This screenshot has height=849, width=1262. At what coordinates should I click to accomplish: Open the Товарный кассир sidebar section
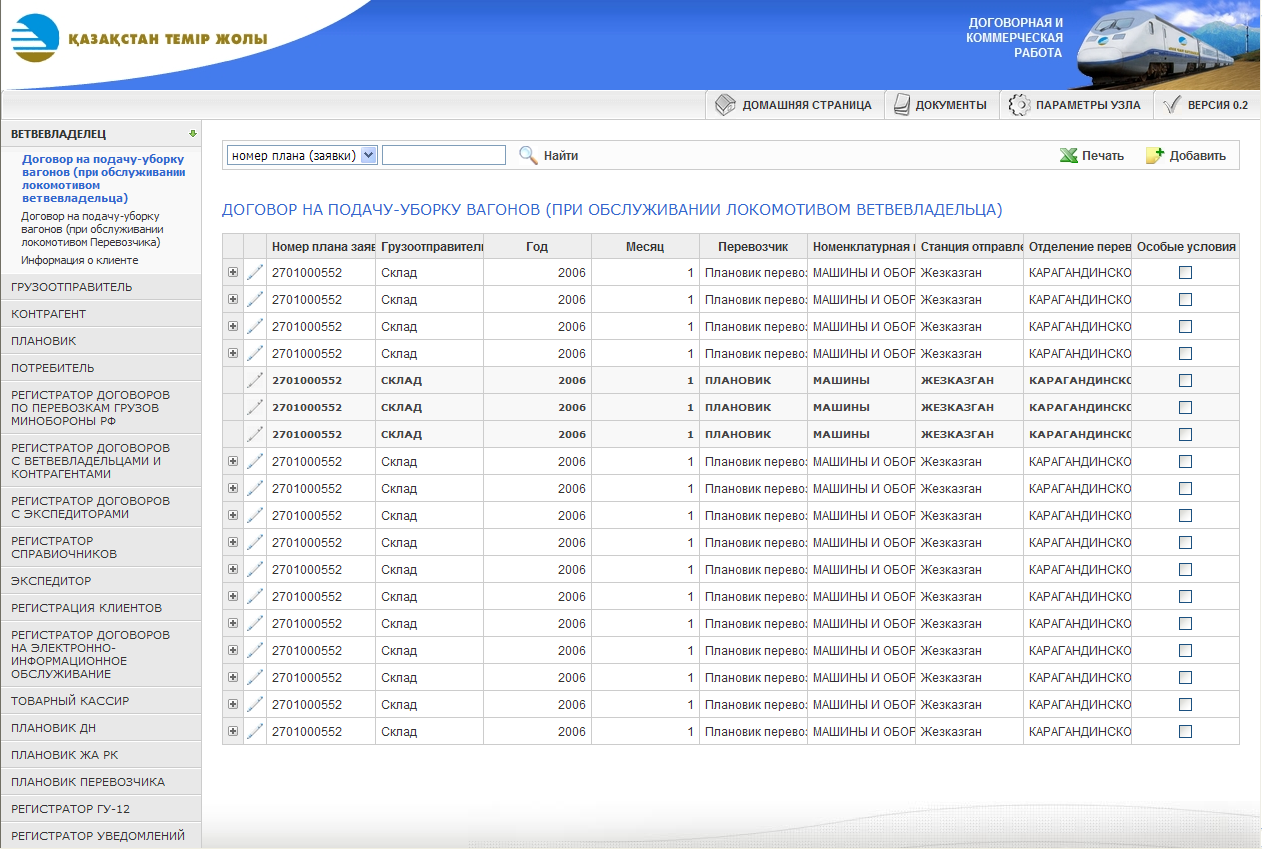(70, 701)
